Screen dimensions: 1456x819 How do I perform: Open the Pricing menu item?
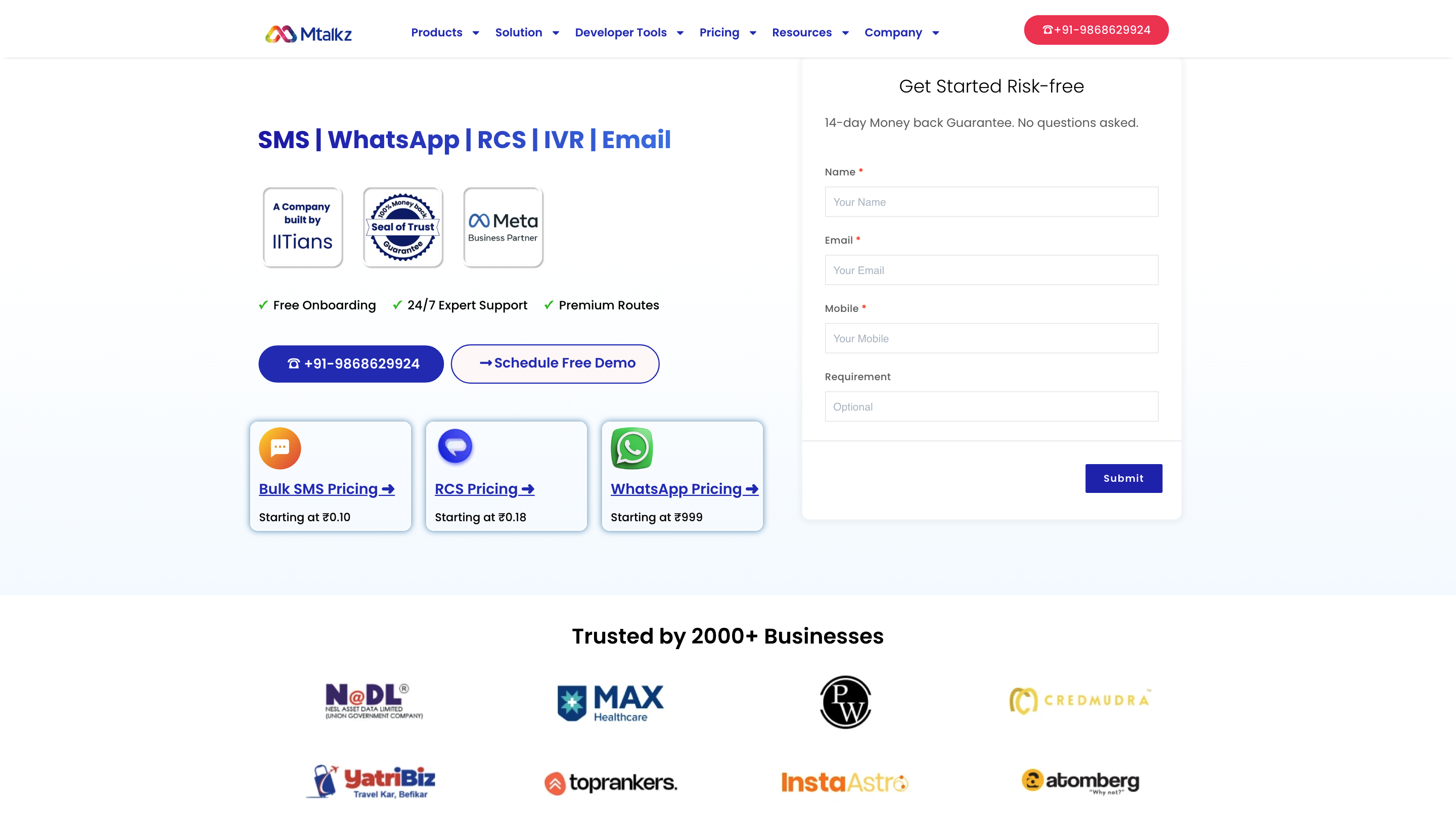[x=719, y=33]
